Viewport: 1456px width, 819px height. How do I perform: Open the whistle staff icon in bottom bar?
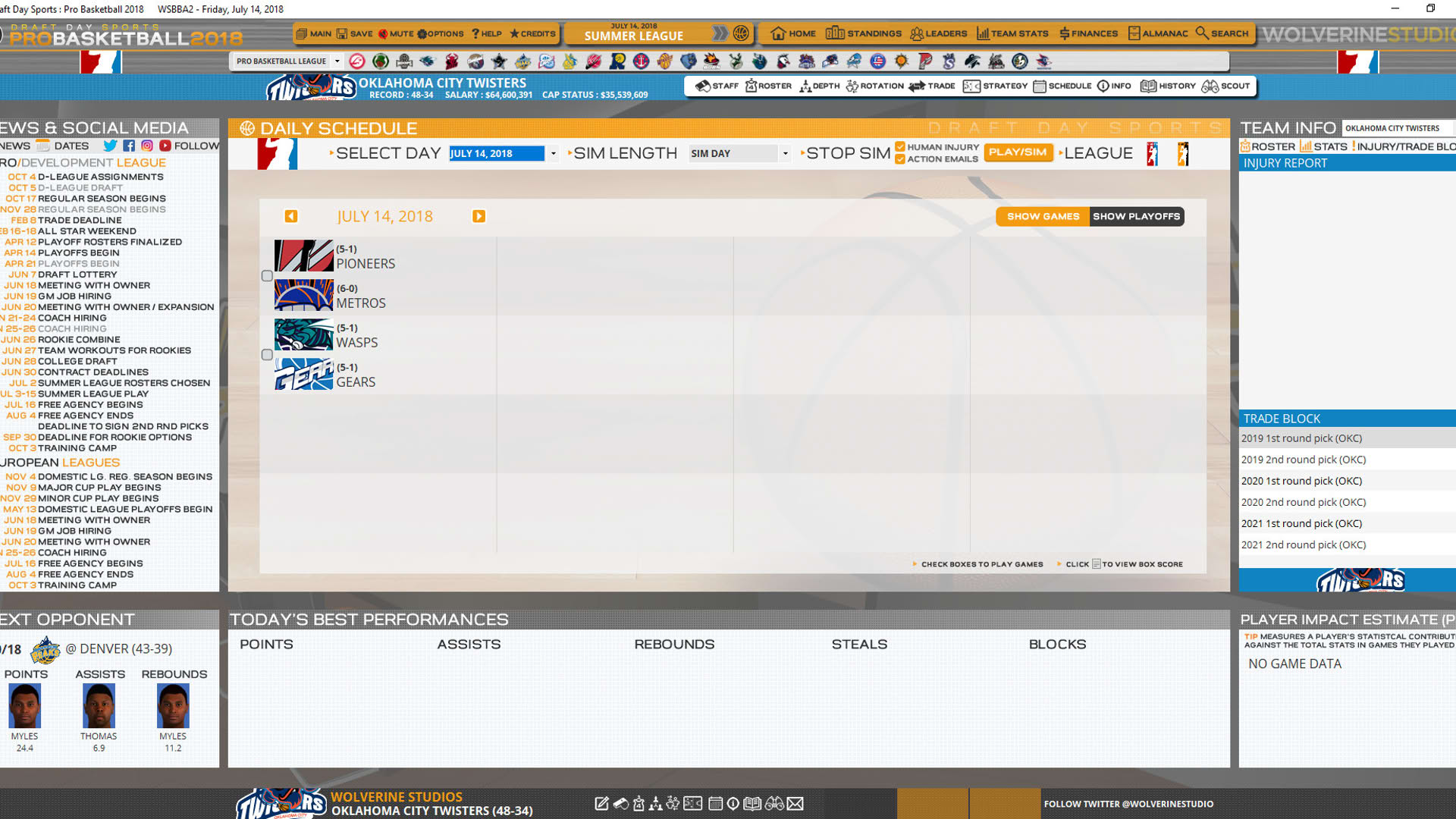point(620,803)
